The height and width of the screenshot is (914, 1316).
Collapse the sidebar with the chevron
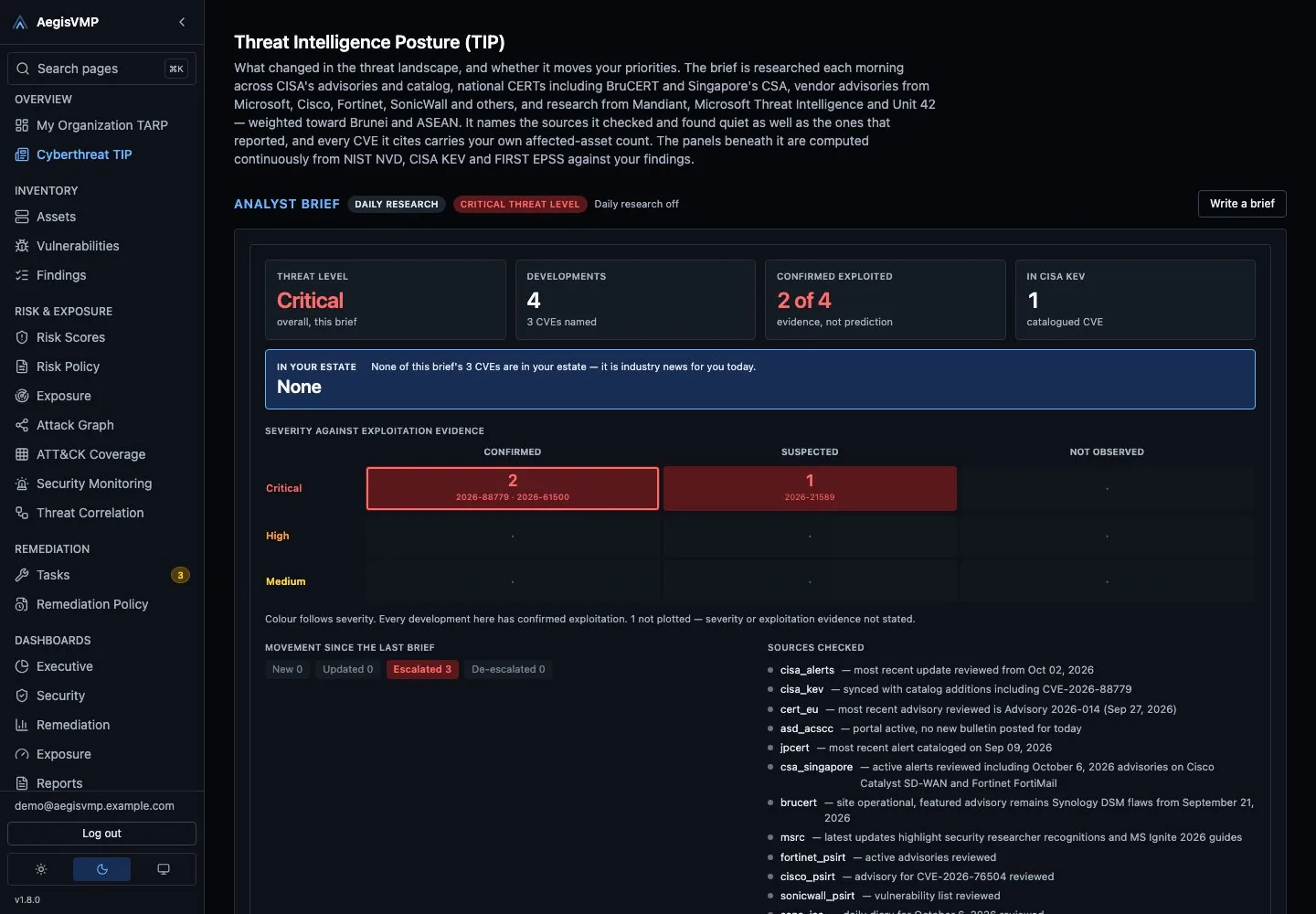click(182, 22)
